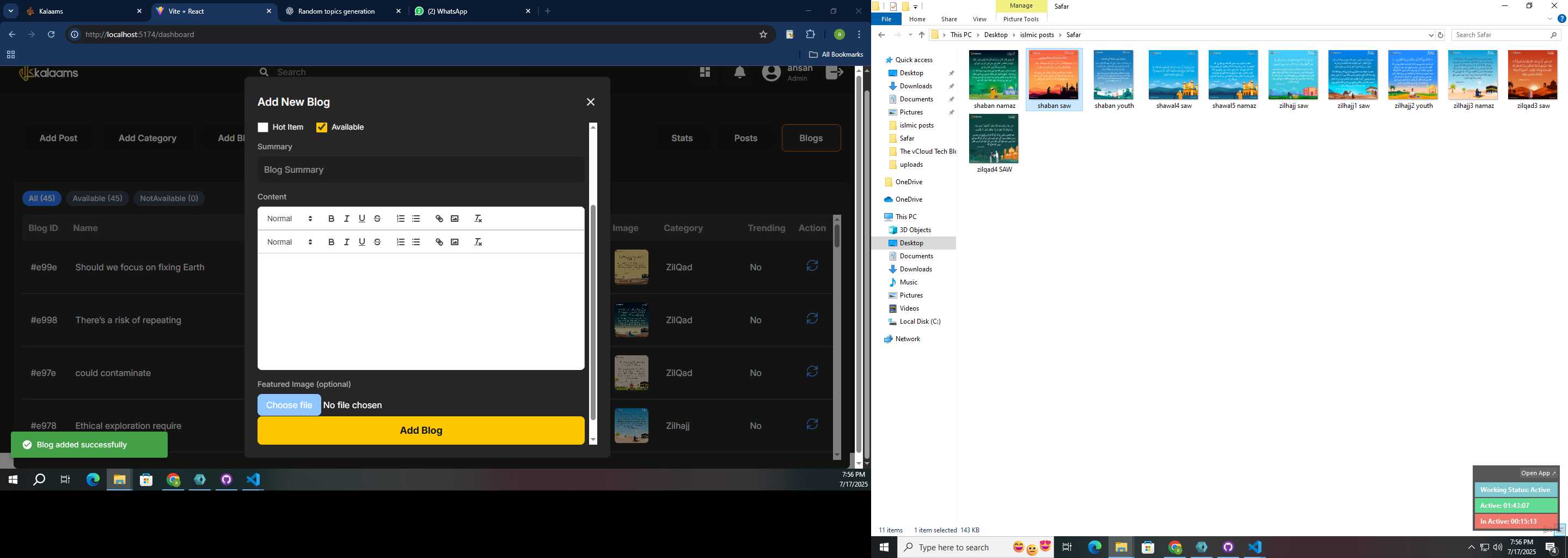Click insert image icon in upper toolbar
Viewport: 1568px width, 558px height.
455,219
